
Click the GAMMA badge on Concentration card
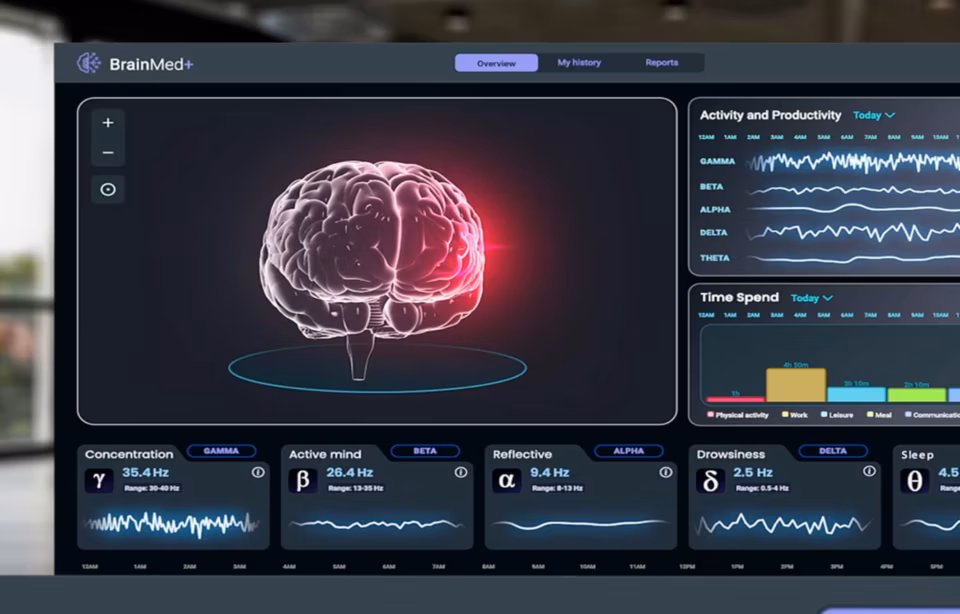click(x=221, y=451)
